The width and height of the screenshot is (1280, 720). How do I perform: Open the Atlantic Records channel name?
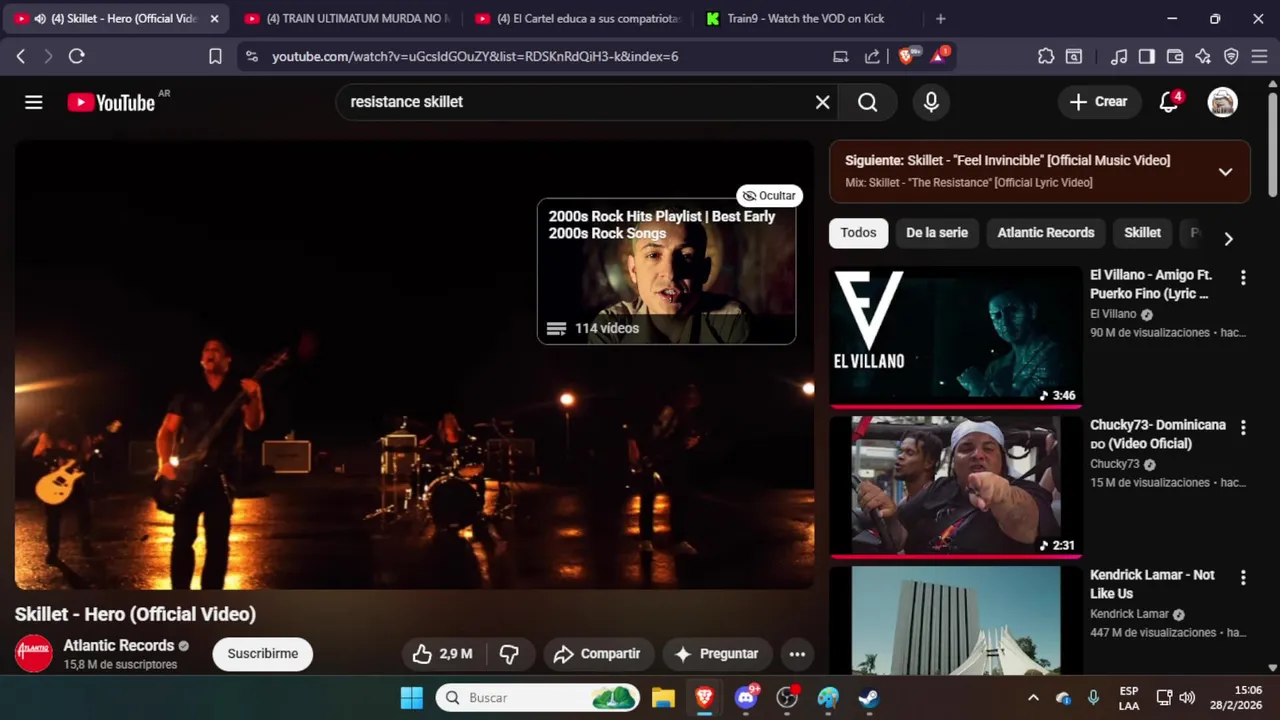click(119, 646)
